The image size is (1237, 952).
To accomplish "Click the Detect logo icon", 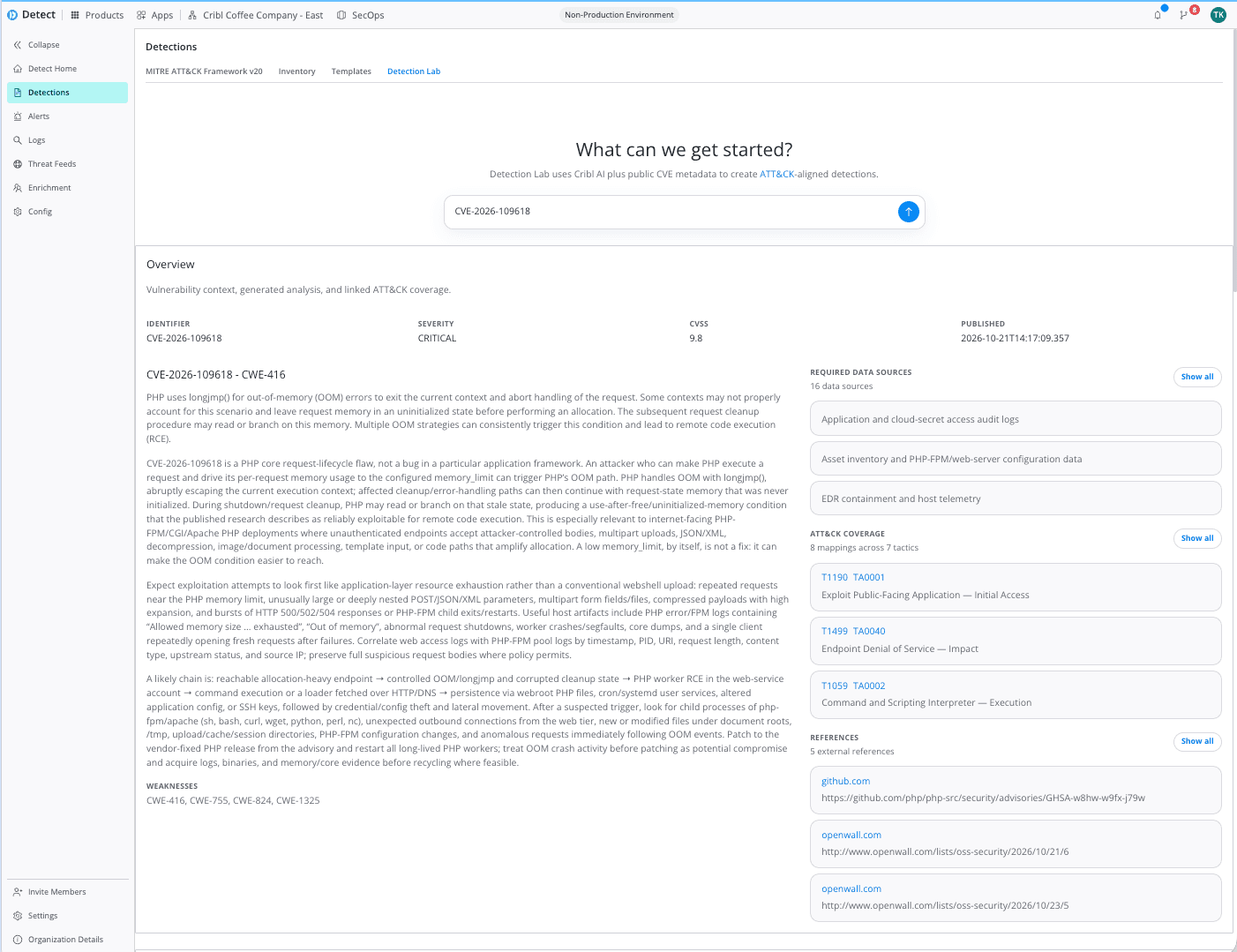I will pos(12,15).
